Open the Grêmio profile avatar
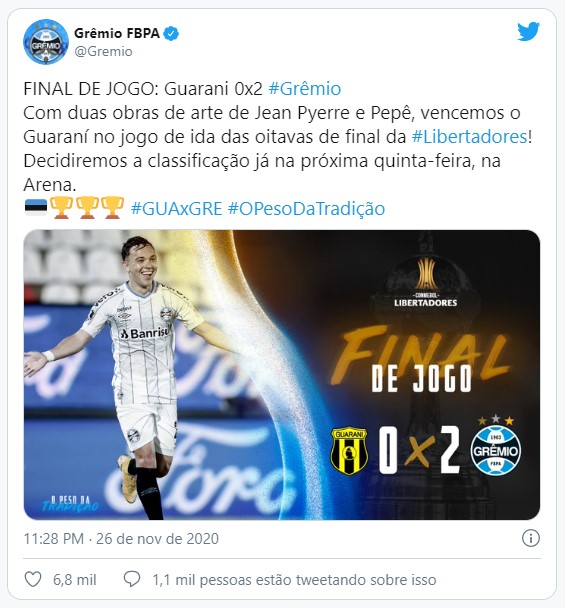The height and width of the screenshot is (608, 565). point(46,41)
